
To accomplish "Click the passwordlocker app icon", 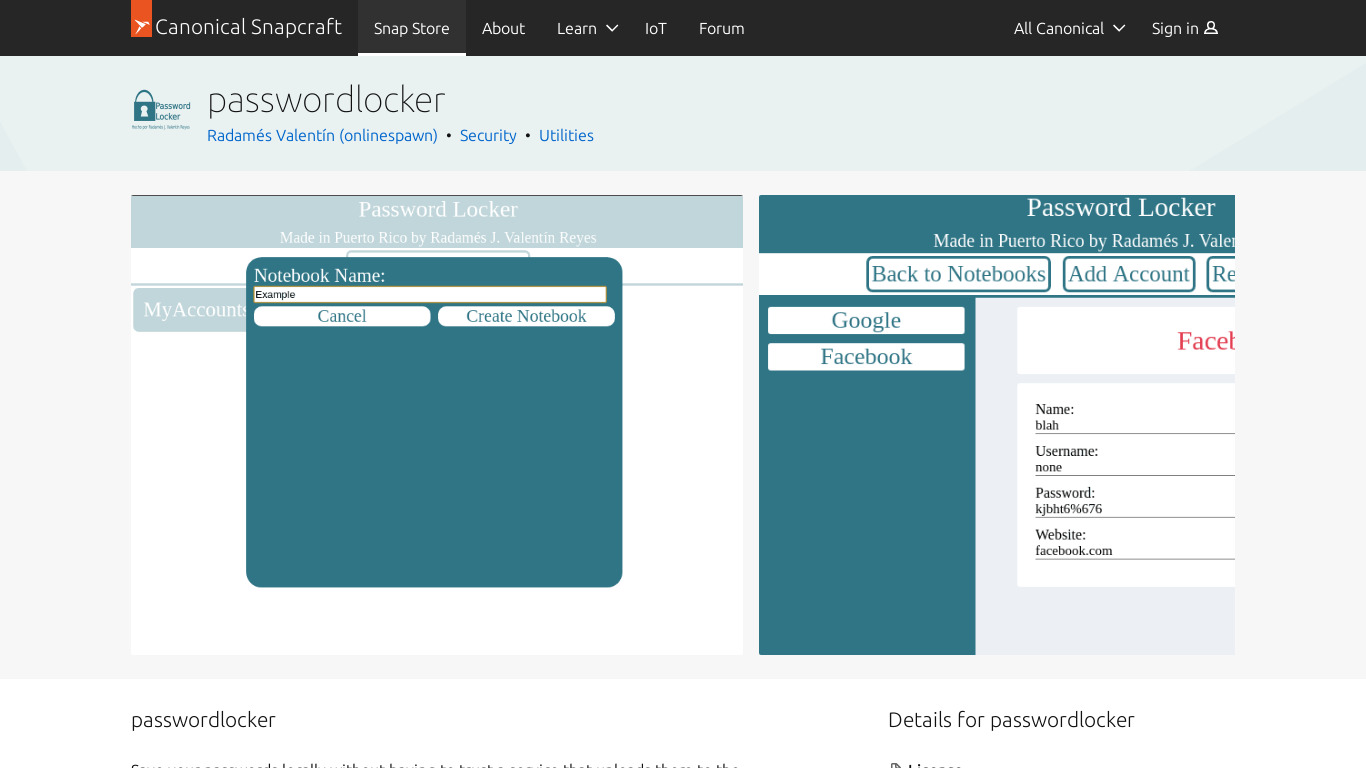I will click(x=161, y=110).
